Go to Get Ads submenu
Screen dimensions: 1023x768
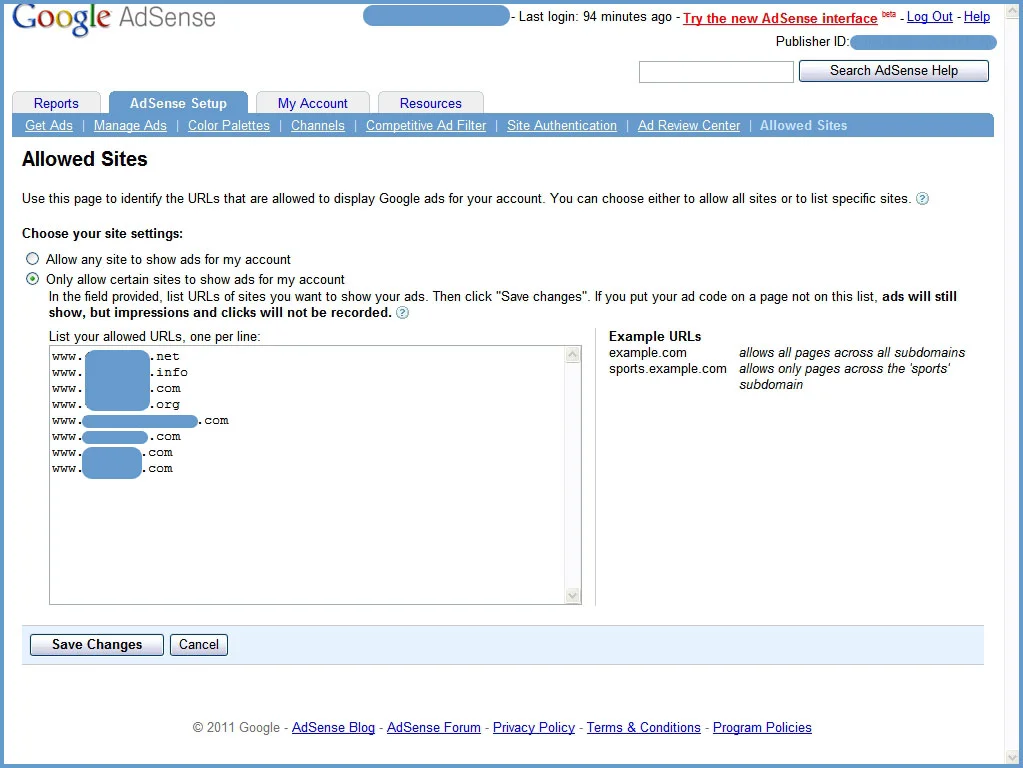pyautogui.click(x=49, y=126)
